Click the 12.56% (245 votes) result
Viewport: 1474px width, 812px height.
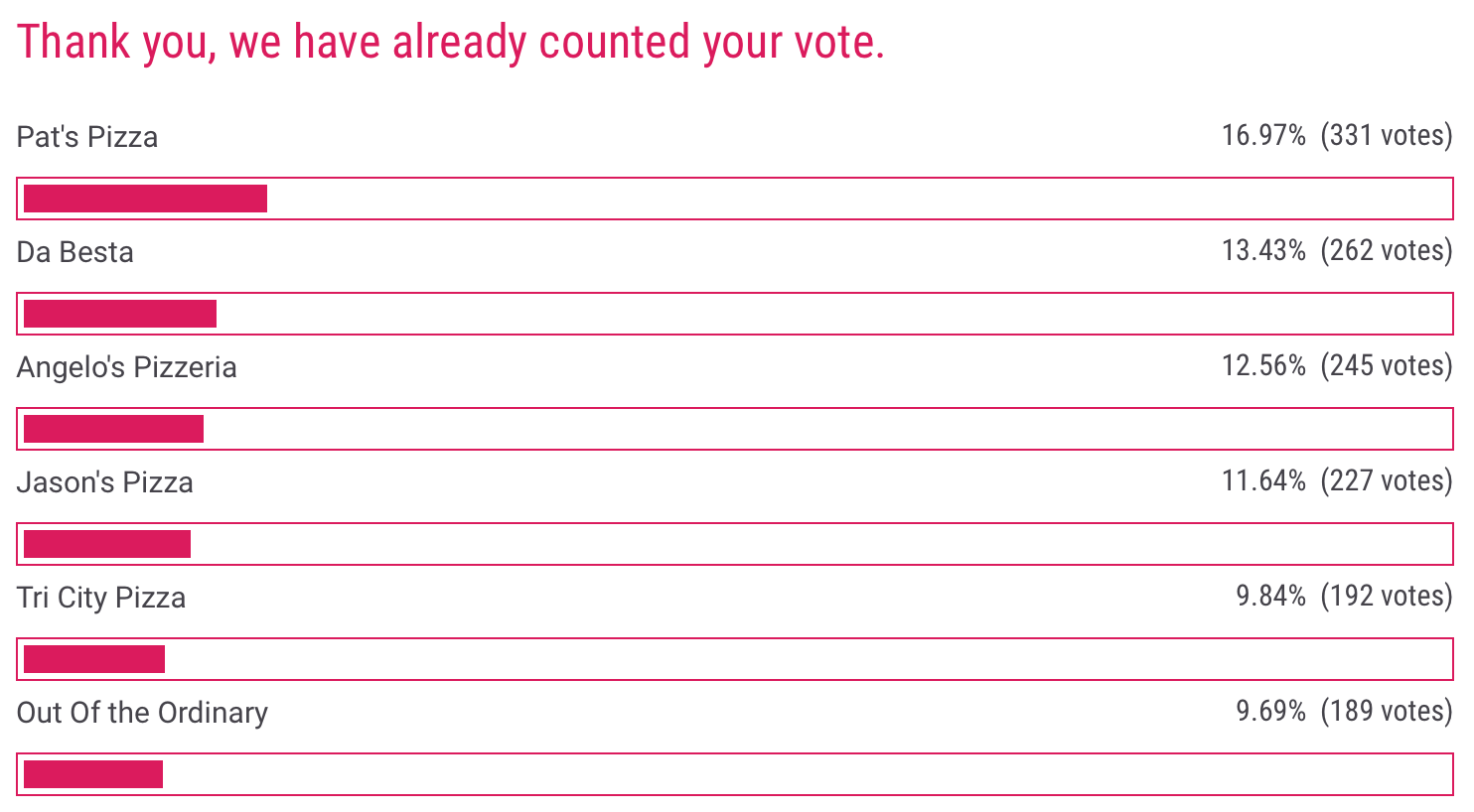(x=1337, y=365)
